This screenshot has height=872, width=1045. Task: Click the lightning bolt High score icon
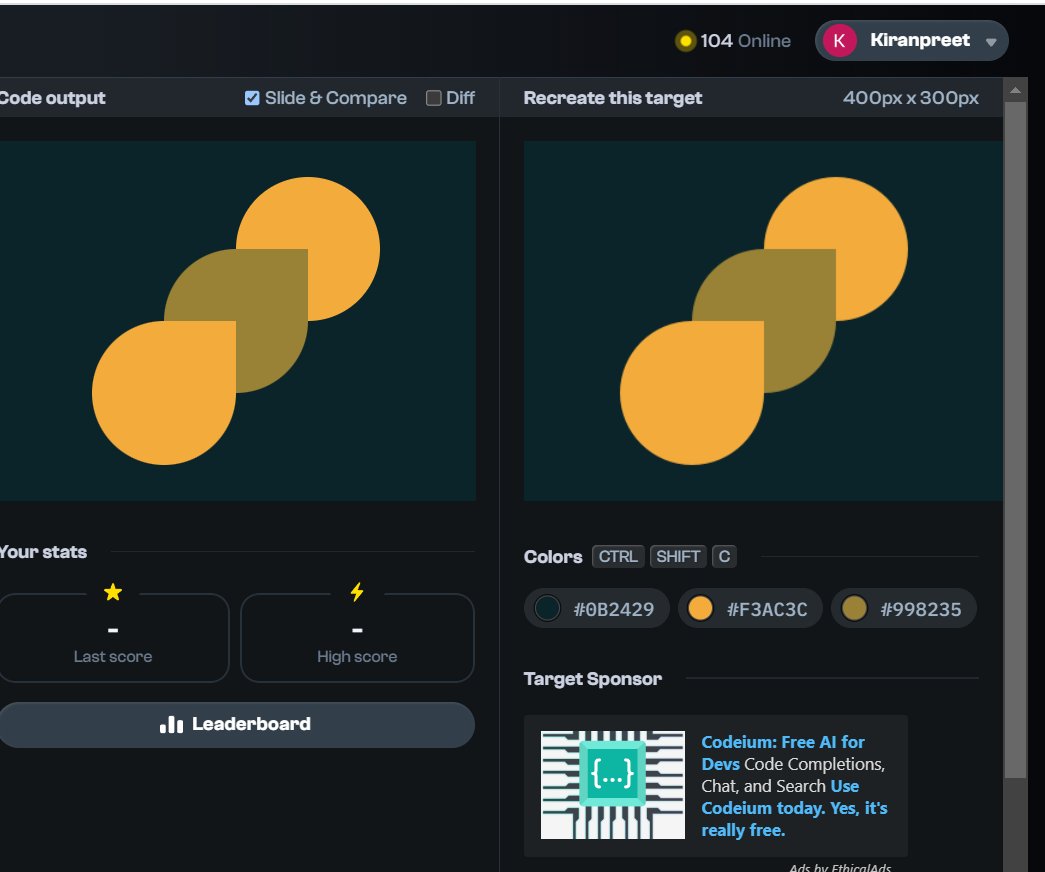[357, 592]
